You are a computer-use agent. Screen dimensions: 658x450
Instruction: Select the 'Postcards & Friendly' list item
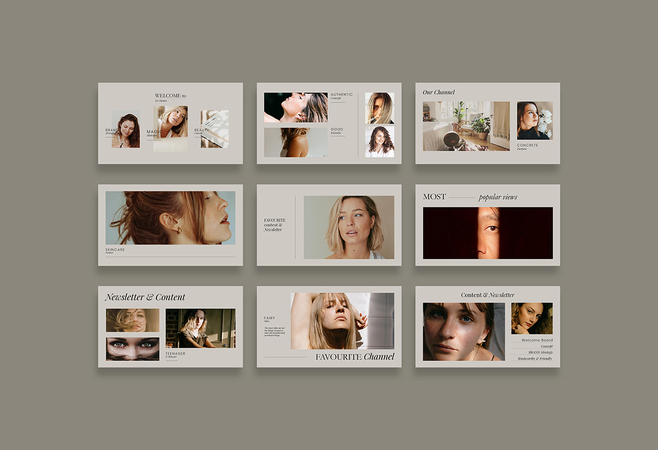coord(533,358)
